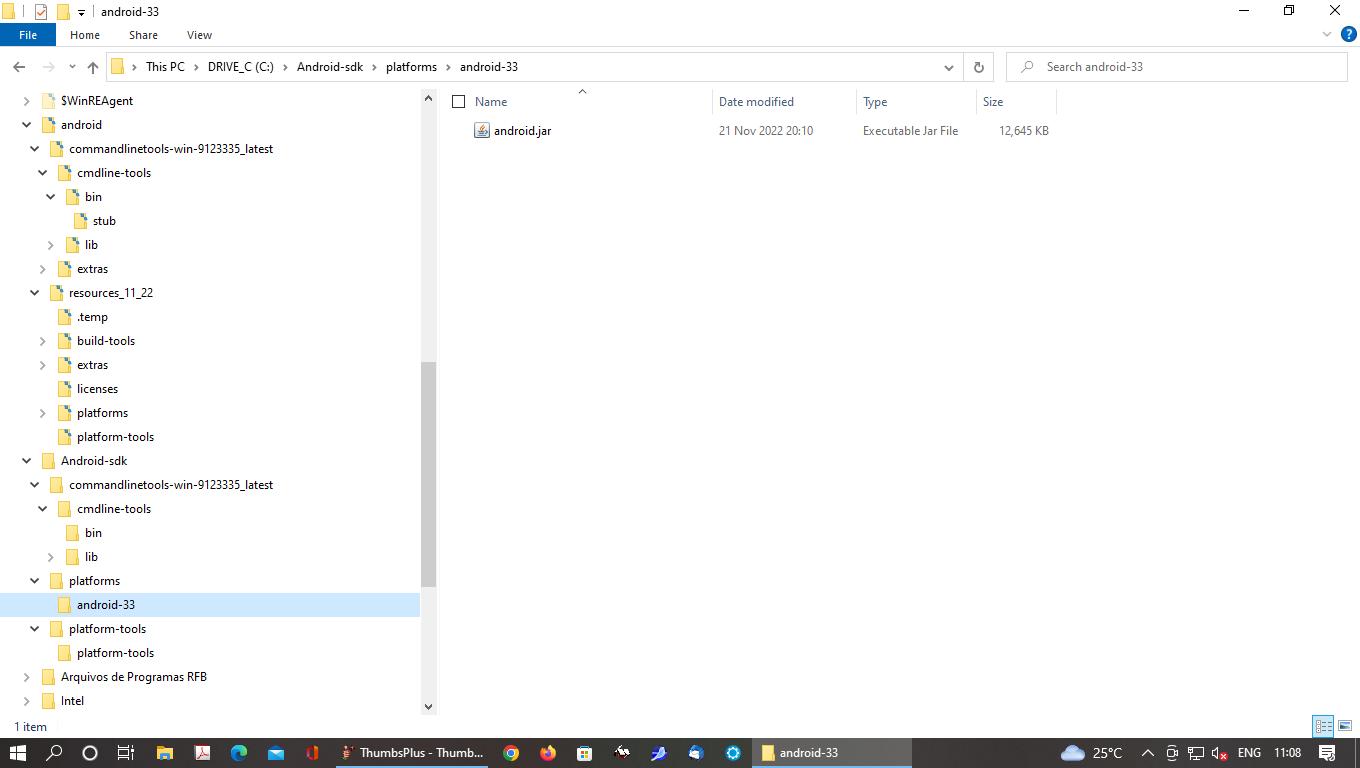Switch to the ThumbsPlus taskbar window
Viewport: 1360px width, 768px height.
(412, 753)
